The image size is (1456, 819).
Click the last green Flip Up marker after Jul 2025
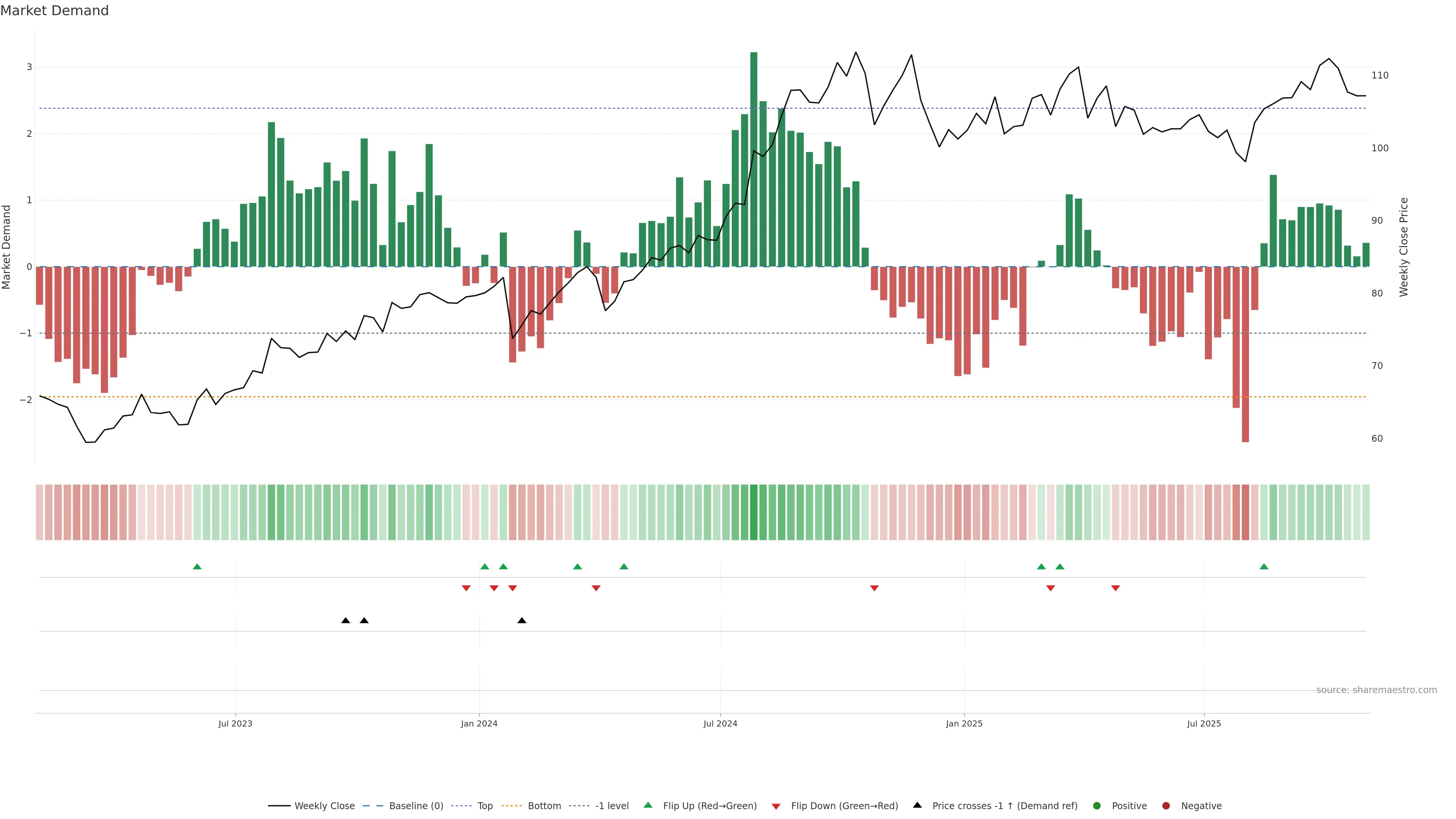(1265, 567)
